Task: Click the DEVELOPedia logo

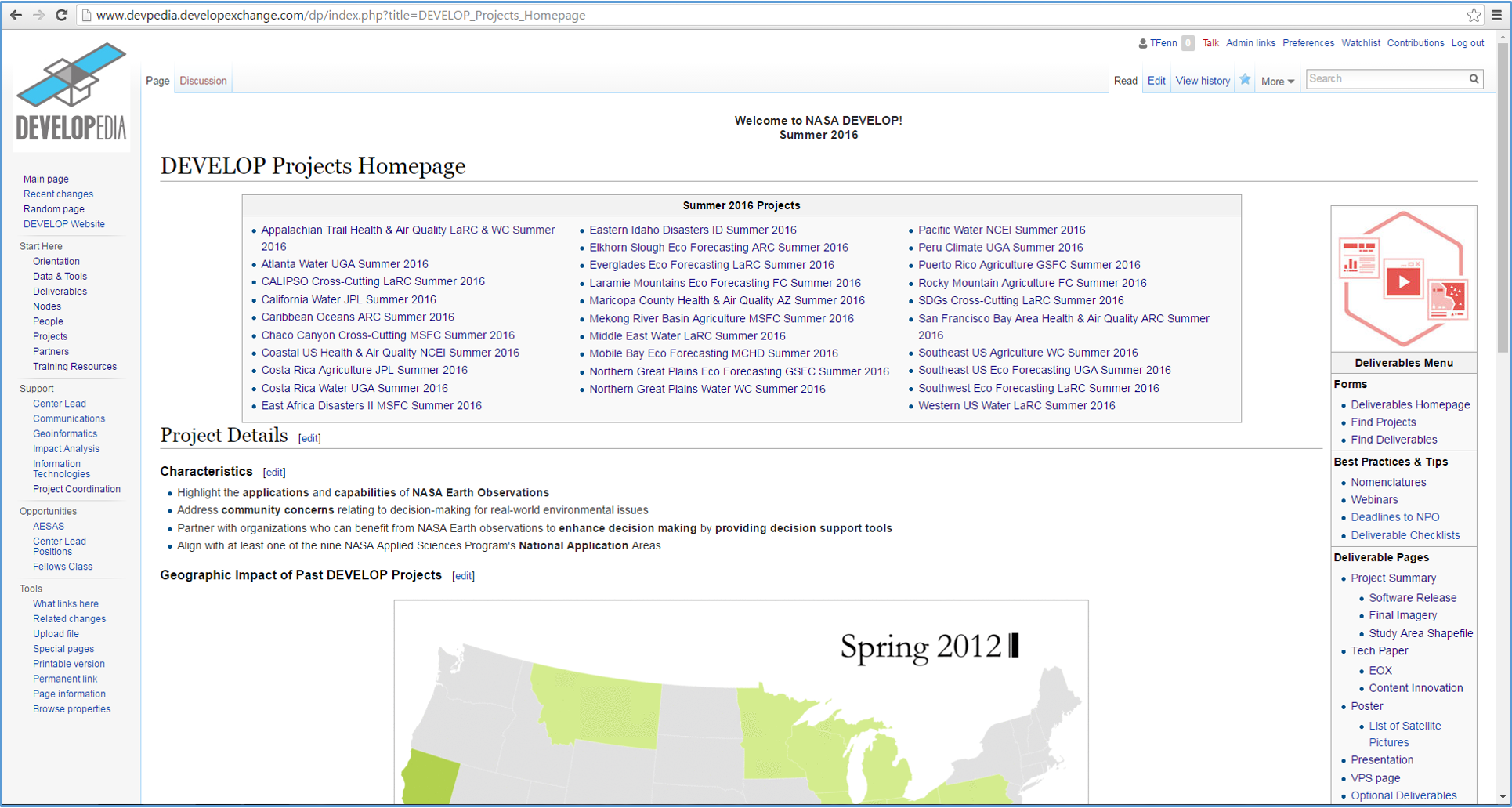Action: pos(71,93)
